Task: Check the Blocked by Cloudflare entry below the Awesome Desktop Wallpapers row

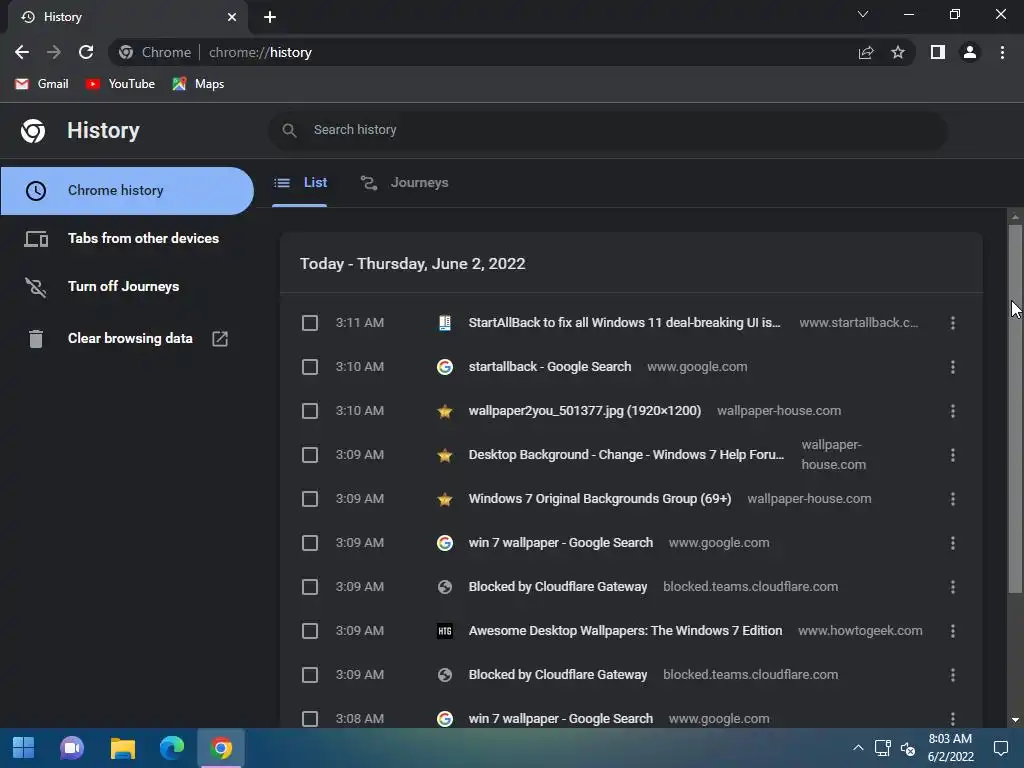Action: (310, 675)
